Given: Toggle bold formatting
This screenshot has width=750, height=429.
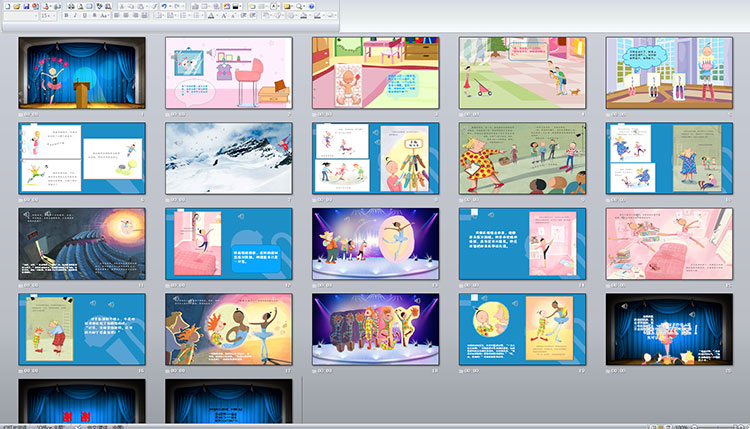Looking at the screenshot, I should (x=66, y=15).
